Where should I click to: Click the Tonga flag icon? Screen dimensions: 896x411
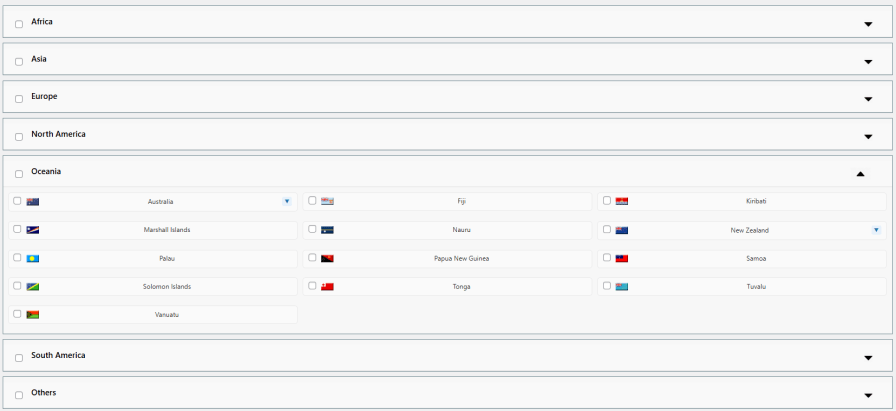click(327, 286)
